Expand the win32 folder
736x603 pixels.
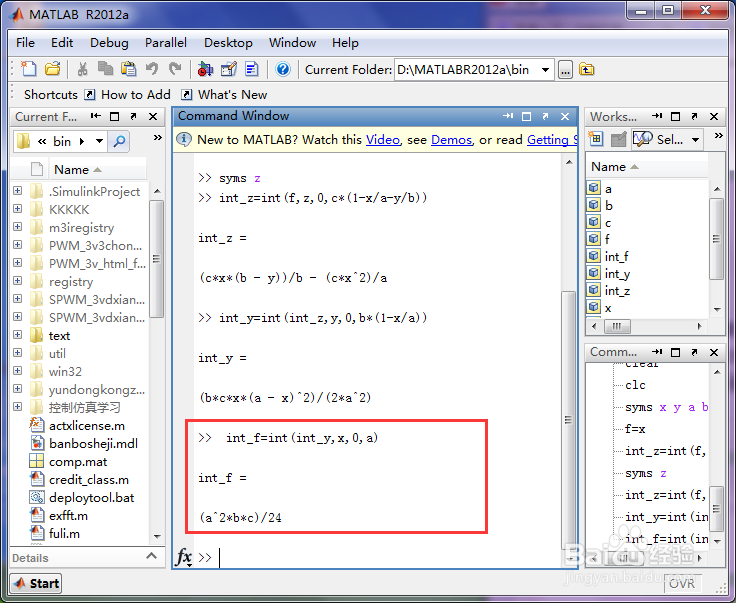(18, 371)
